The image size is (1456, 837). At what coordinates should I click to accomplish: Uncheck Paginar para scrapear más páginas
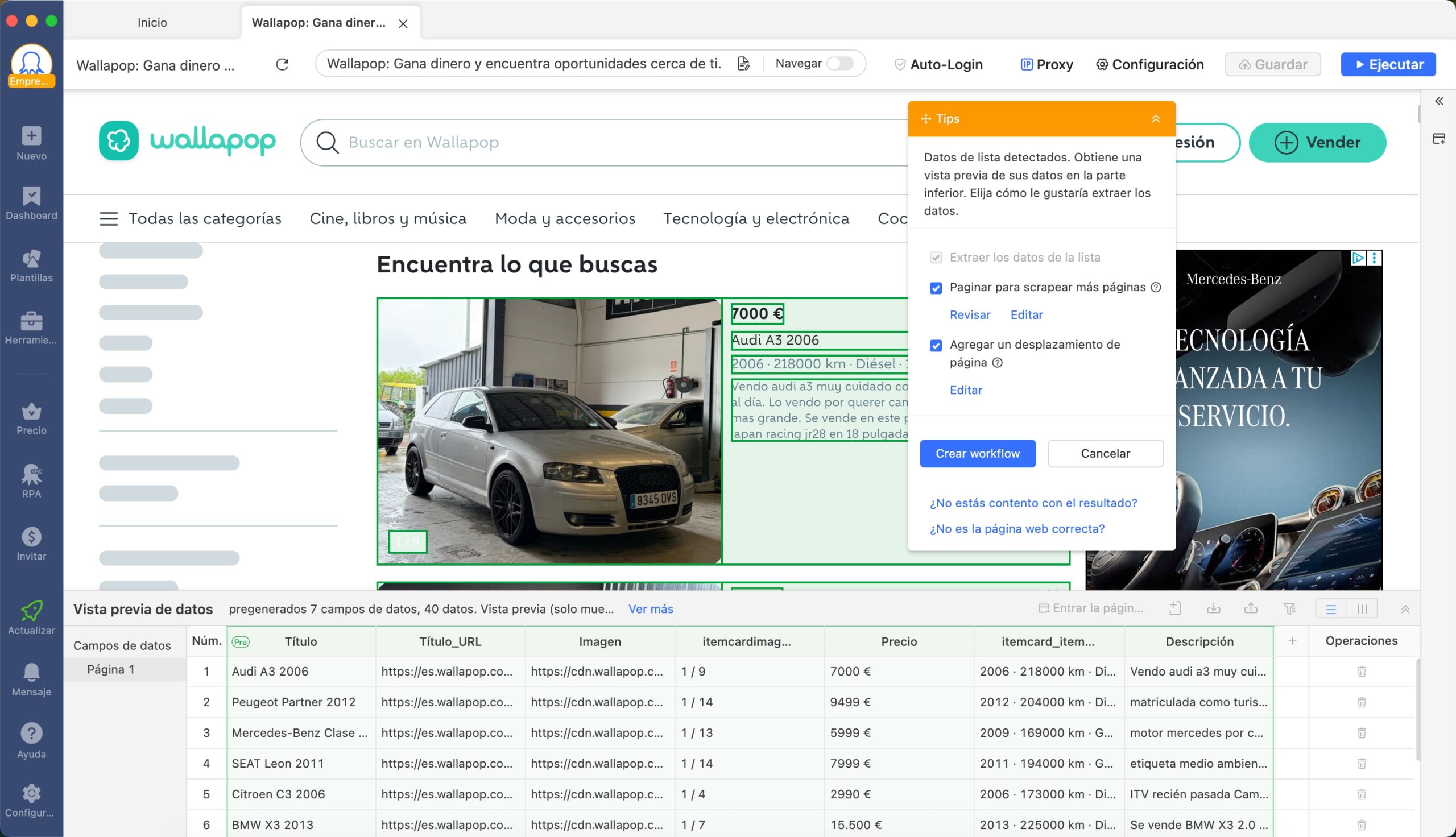[x=936, y=287]
